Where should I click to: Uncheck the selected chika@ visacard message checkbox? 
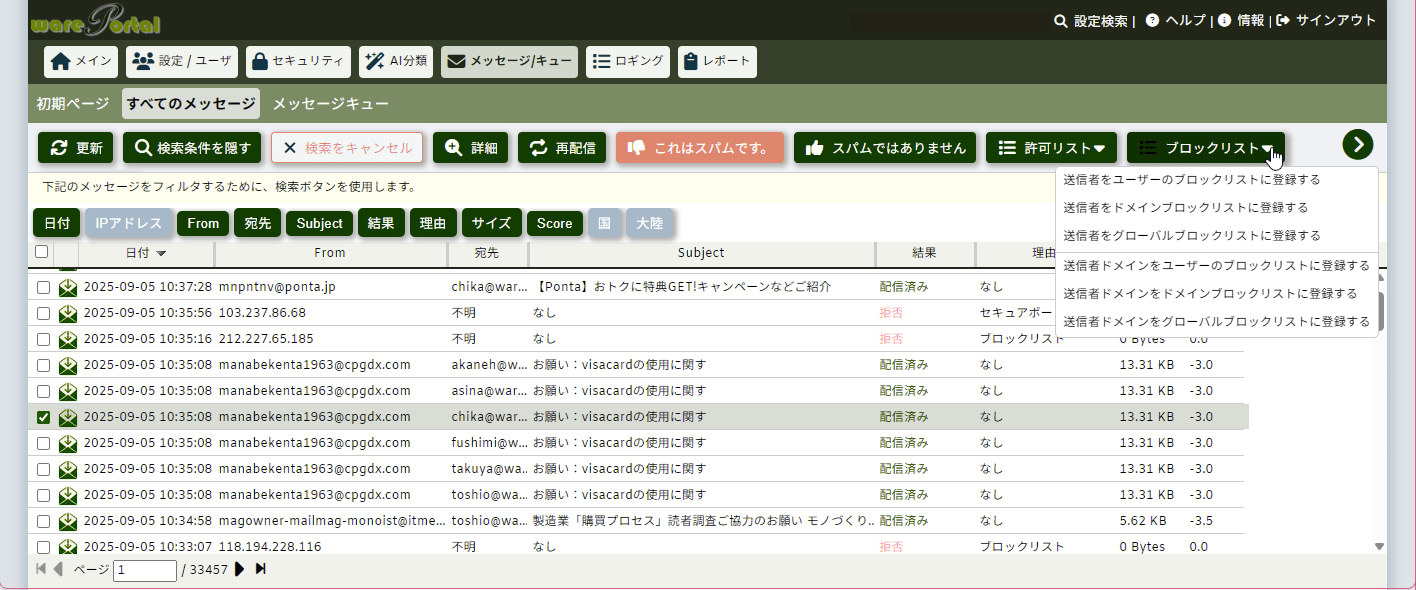(x=43, y=417)
